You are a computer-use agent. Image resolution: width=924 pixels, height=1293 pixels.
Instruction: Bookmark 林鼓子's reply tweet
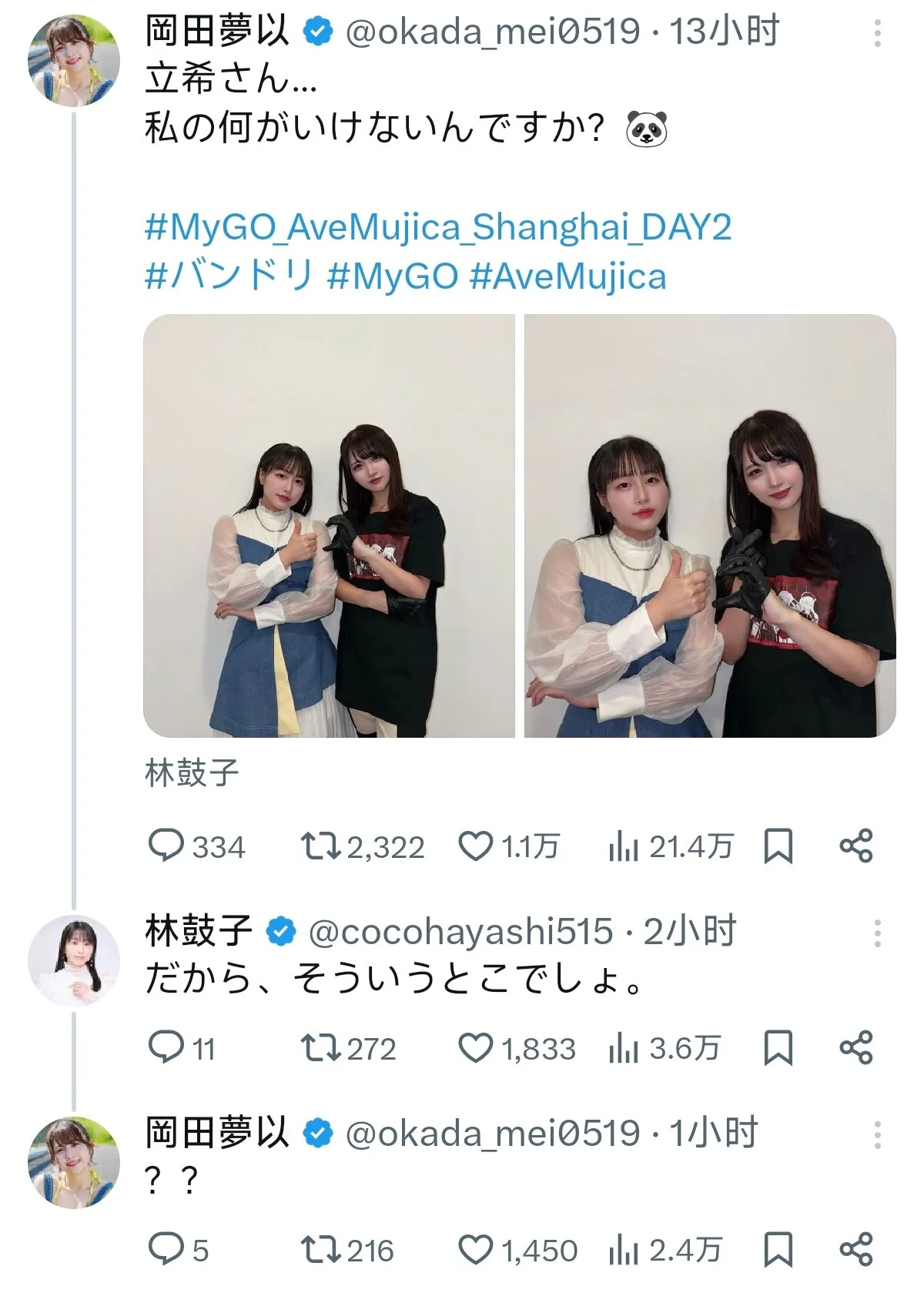778,1048
